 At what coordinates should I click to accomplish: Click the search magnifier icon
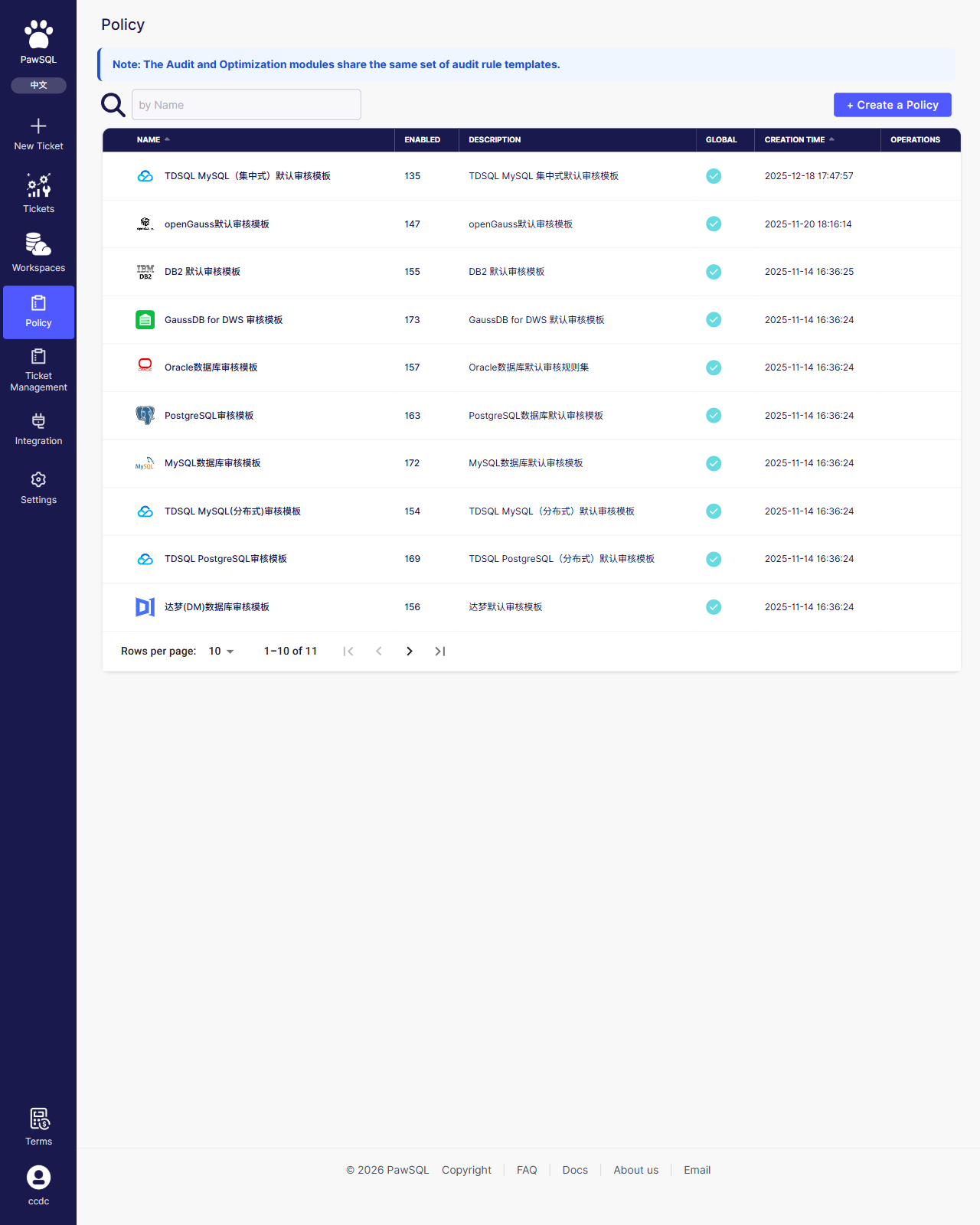pos(113,105)
